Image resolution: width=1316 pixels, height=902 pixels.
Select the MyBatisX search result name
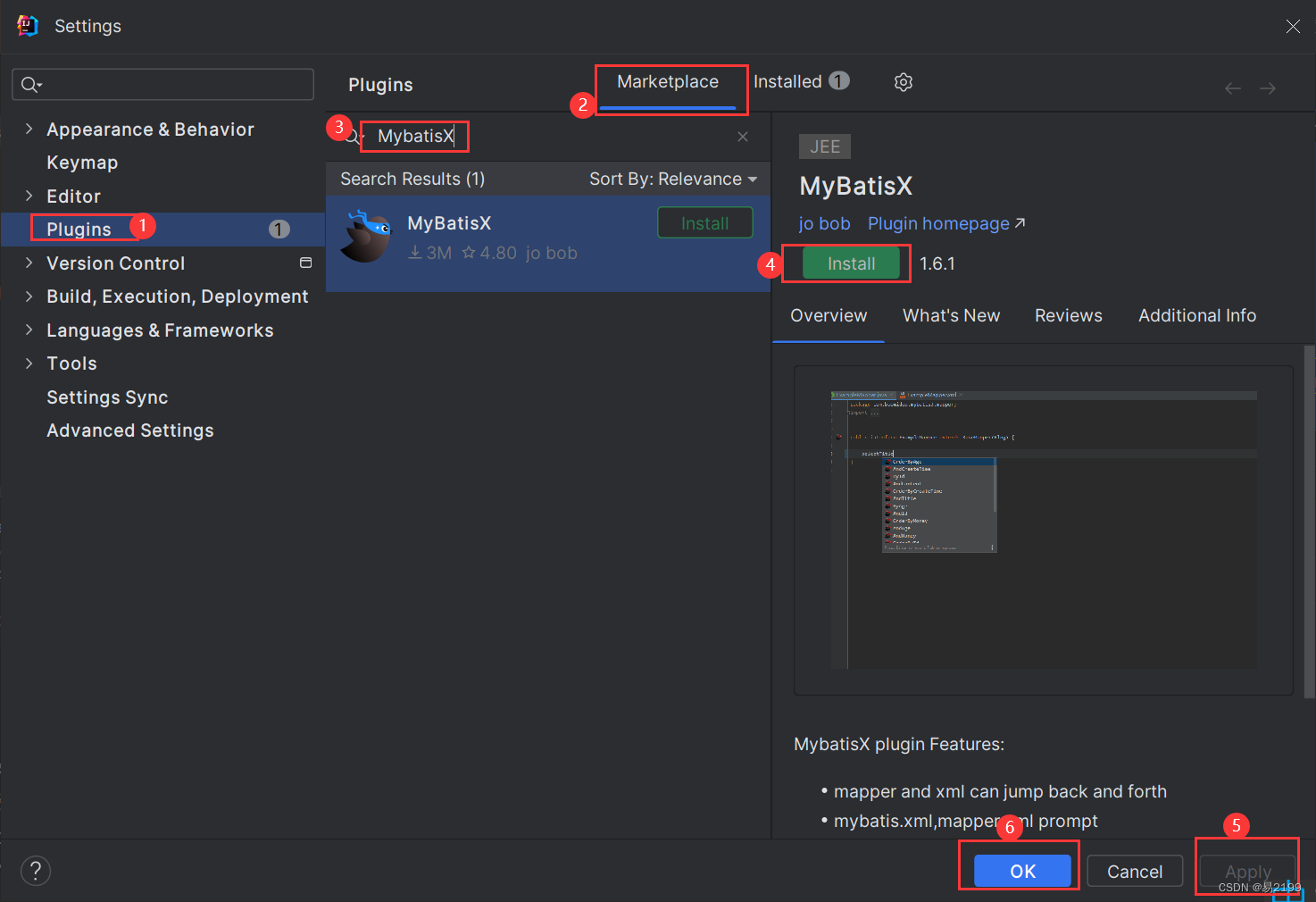[449, 223]
